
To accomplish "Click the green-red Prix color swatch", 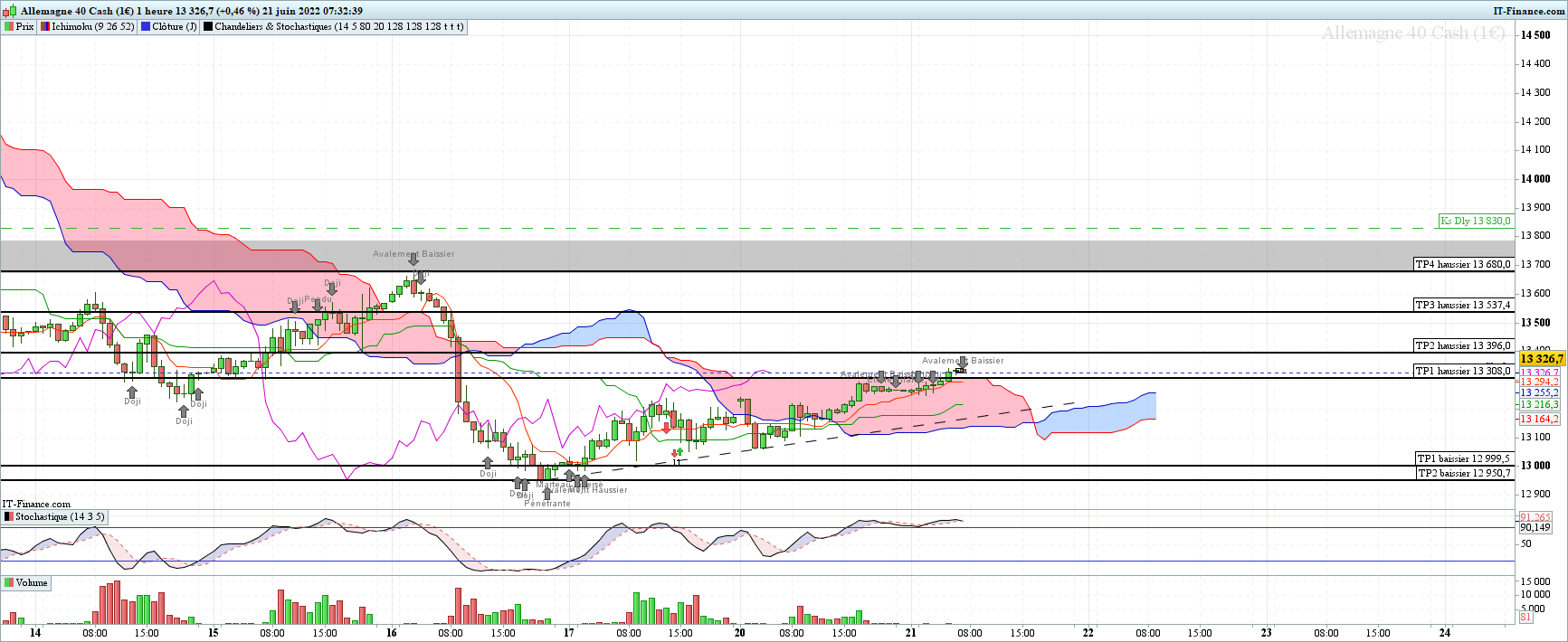I will click(9, 26).
